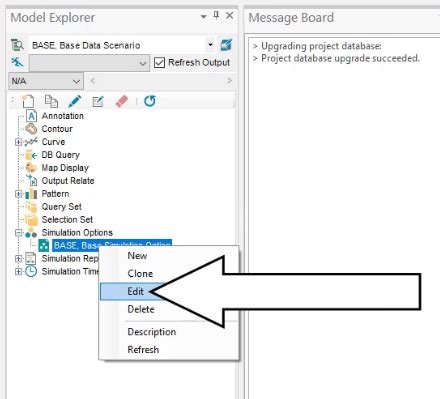Choose Delete from the context menu

[141, 309]
